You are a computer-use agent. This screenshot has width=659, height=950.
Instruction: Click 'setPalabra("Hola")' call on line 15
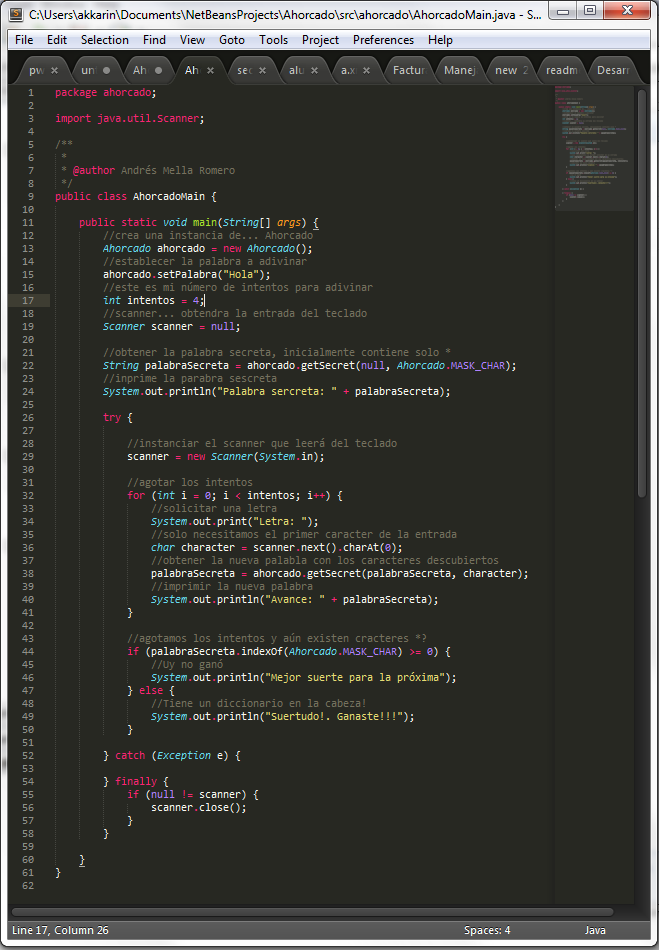click(214, 274)
